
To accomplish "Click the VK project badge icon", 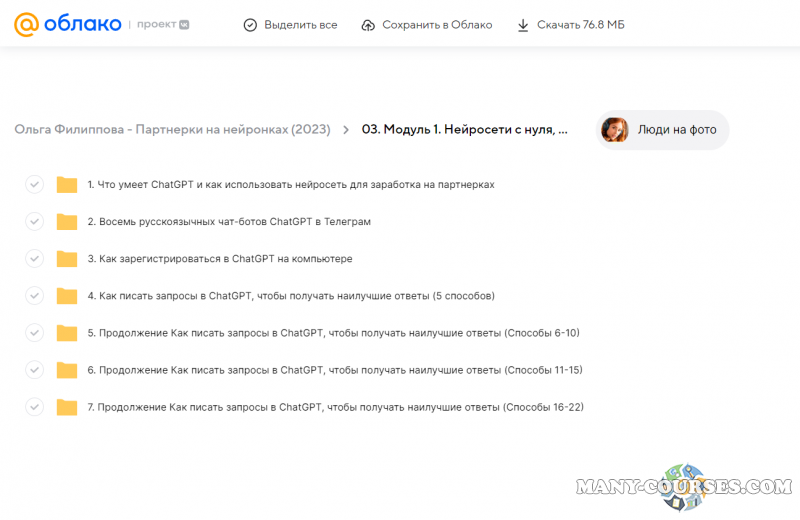I will tap(184, 25).
